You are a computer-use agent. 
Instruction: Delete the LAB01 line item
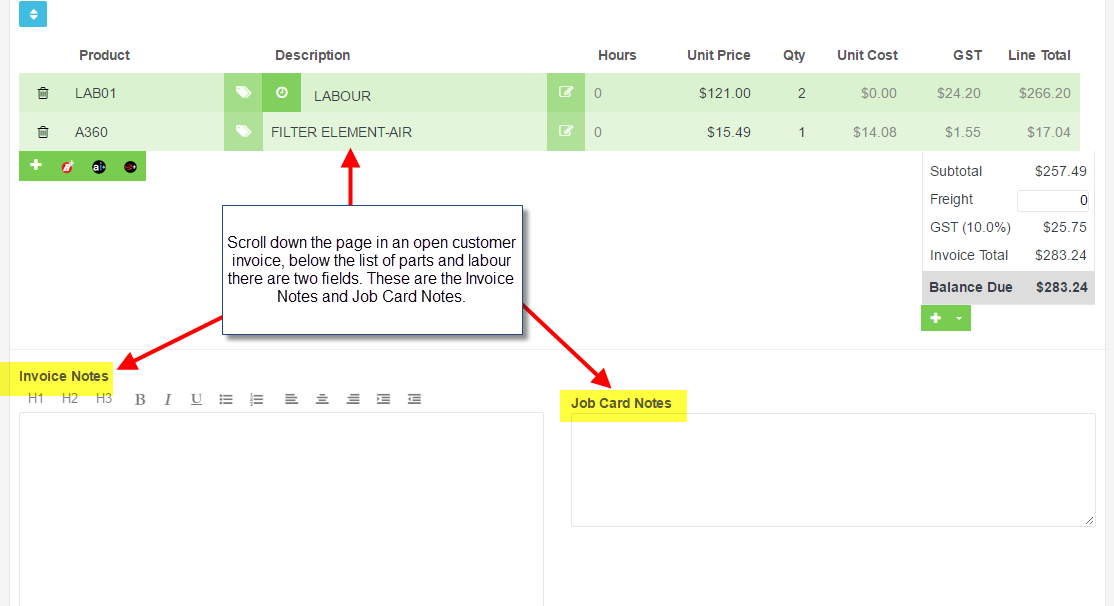43,93
